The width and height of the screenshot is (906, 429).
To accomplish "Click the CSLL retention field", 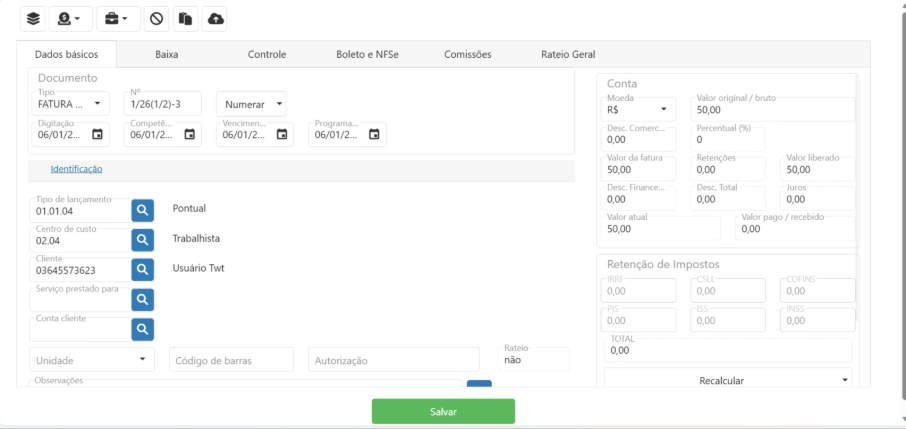I will pos(728,290).
